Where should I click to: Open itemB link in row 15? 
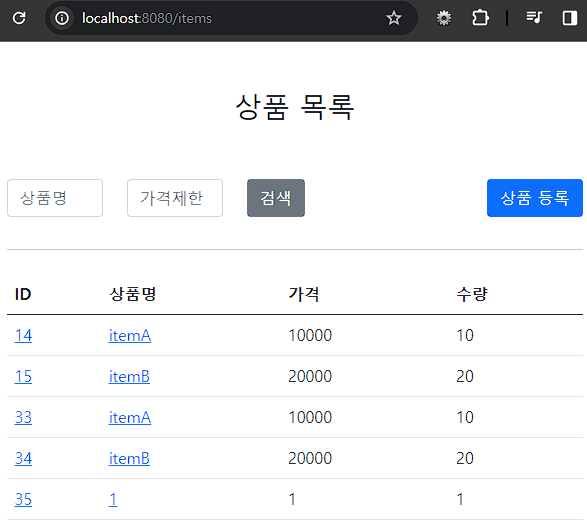point(129,376)
